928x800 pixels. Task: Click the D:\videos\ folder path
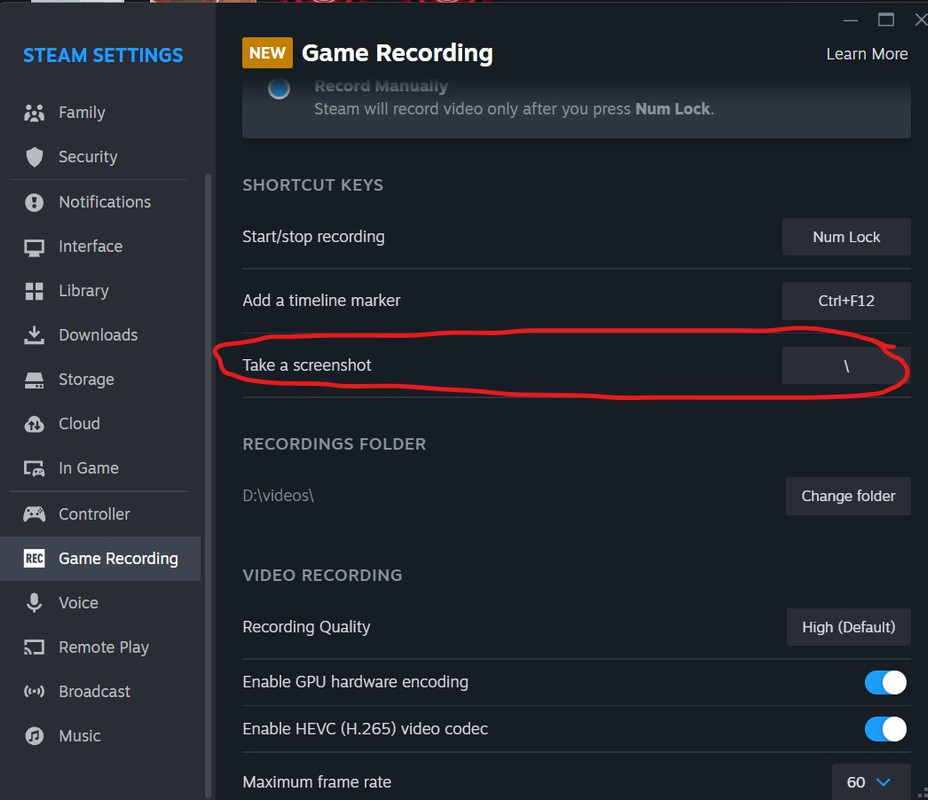(278, 495)
